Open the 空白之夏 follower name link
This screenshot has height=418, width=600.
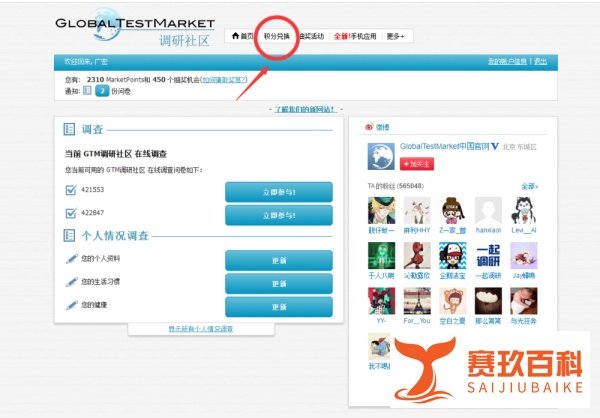(x=453, y=321)
